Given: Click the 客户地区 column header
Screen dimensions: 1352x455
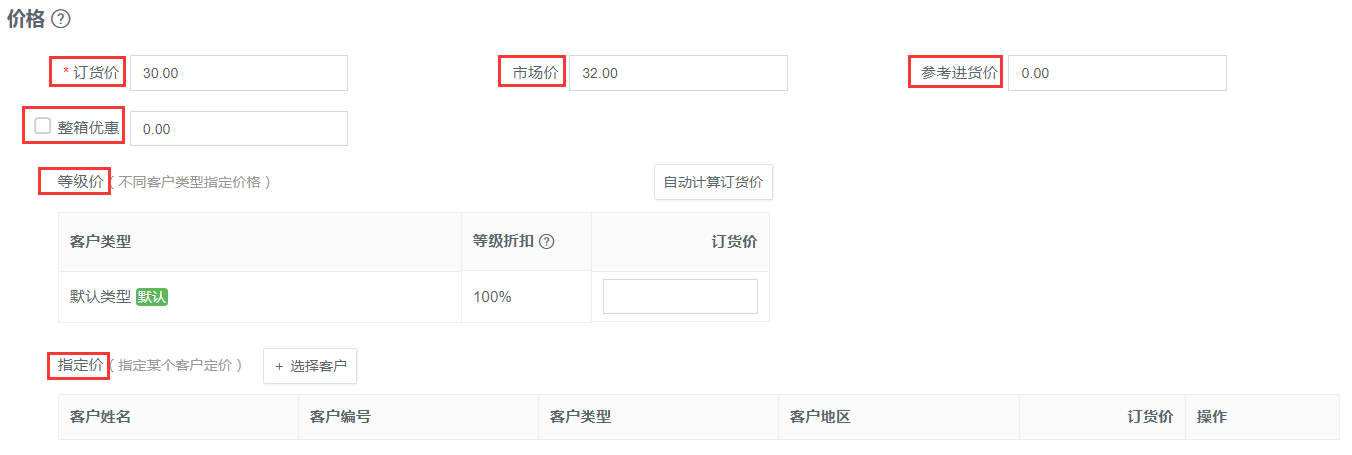Looking at the screenshot, I should pyautogui.click(x=820, y=417).
